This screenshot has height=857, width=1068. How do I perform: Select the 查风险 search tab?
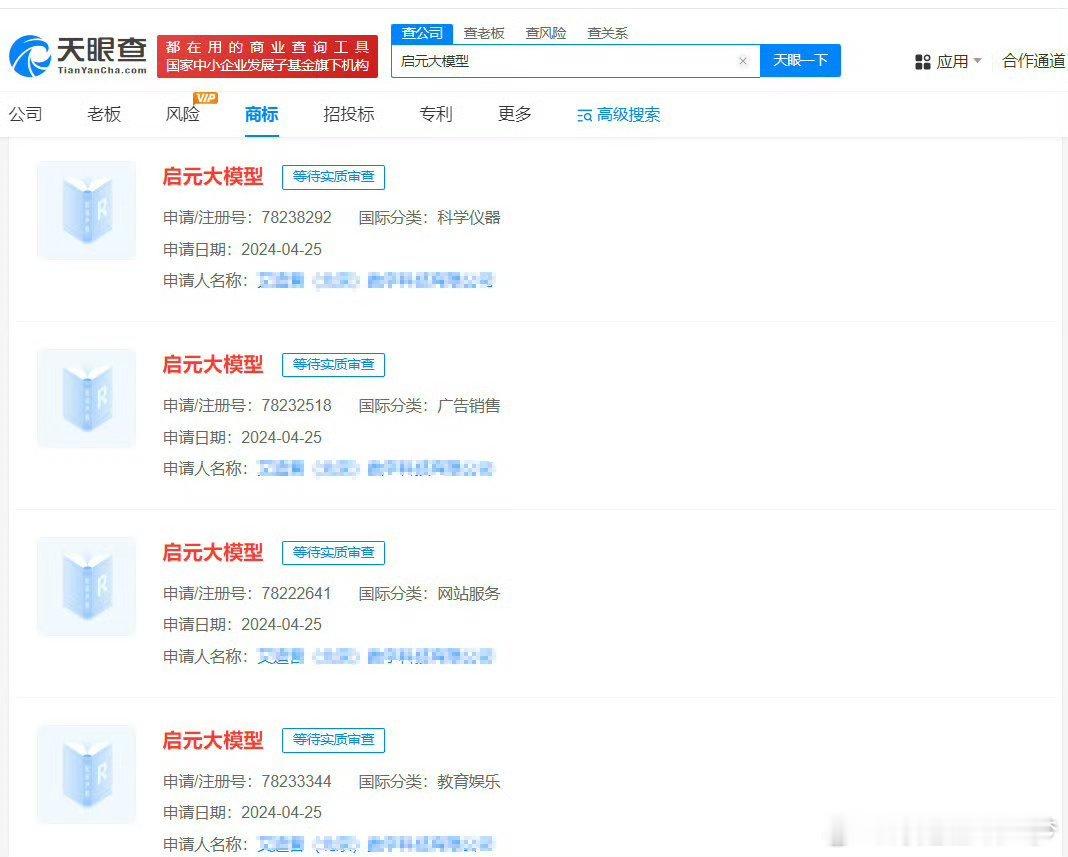(x=546, y=33)
